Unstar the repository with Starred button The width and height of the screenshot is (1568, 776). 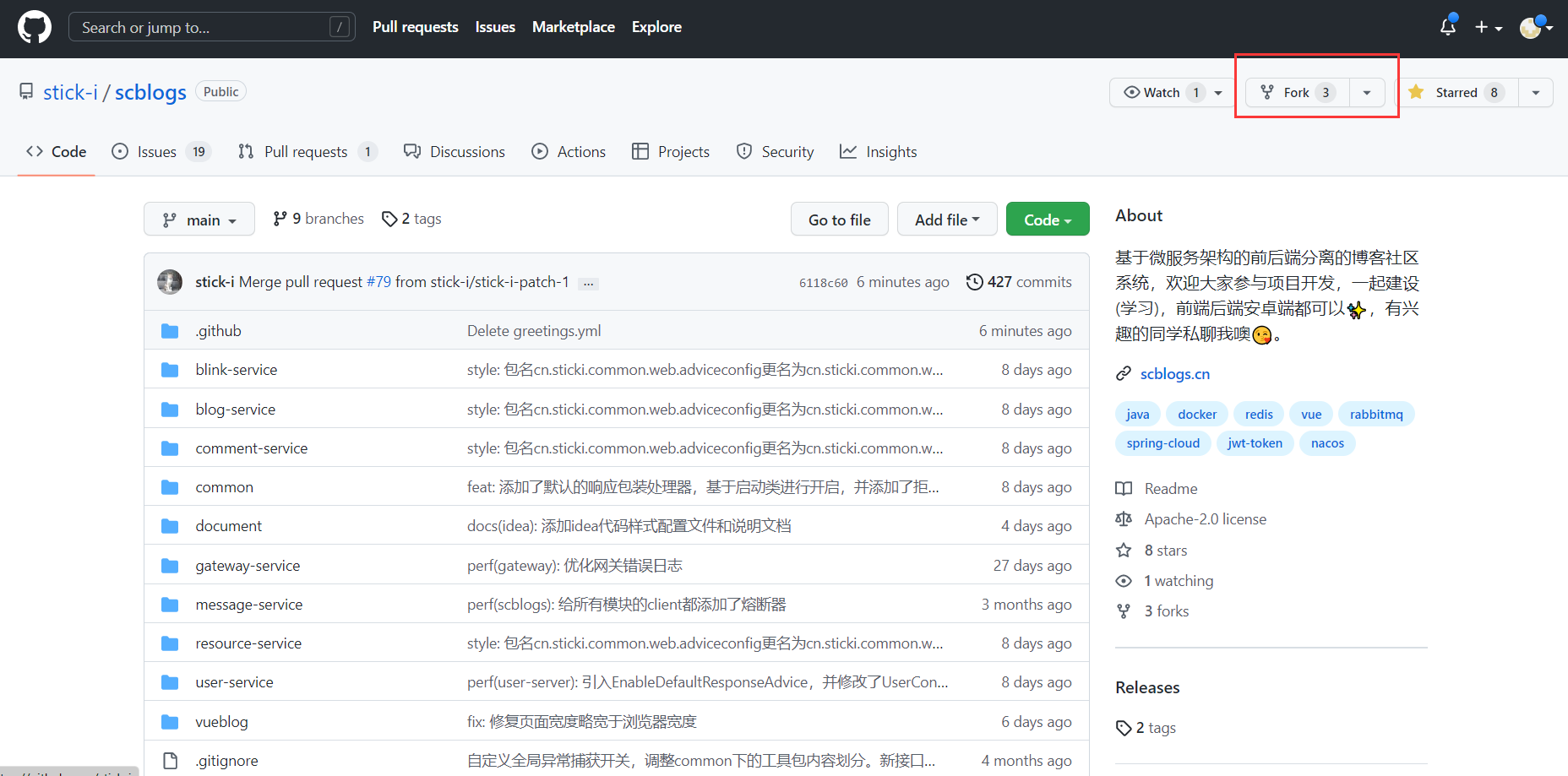1457,93
